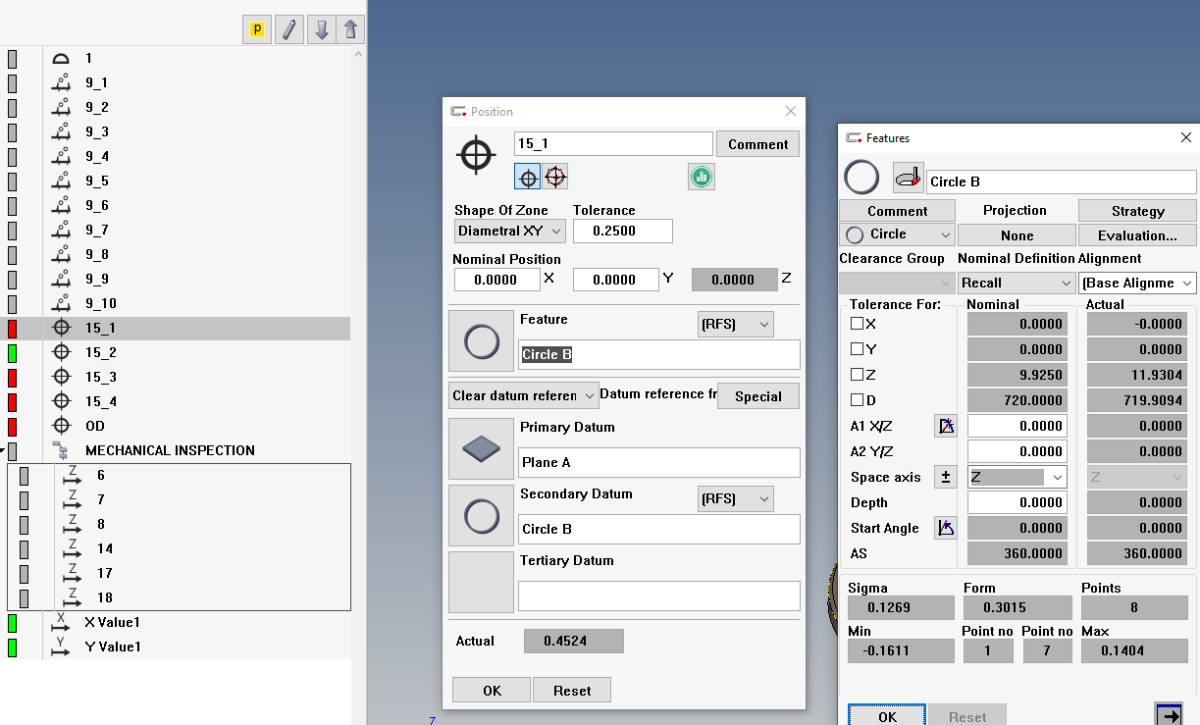
Task: Select the red-ringed position symbol button
Action: [x=556, y=177]
